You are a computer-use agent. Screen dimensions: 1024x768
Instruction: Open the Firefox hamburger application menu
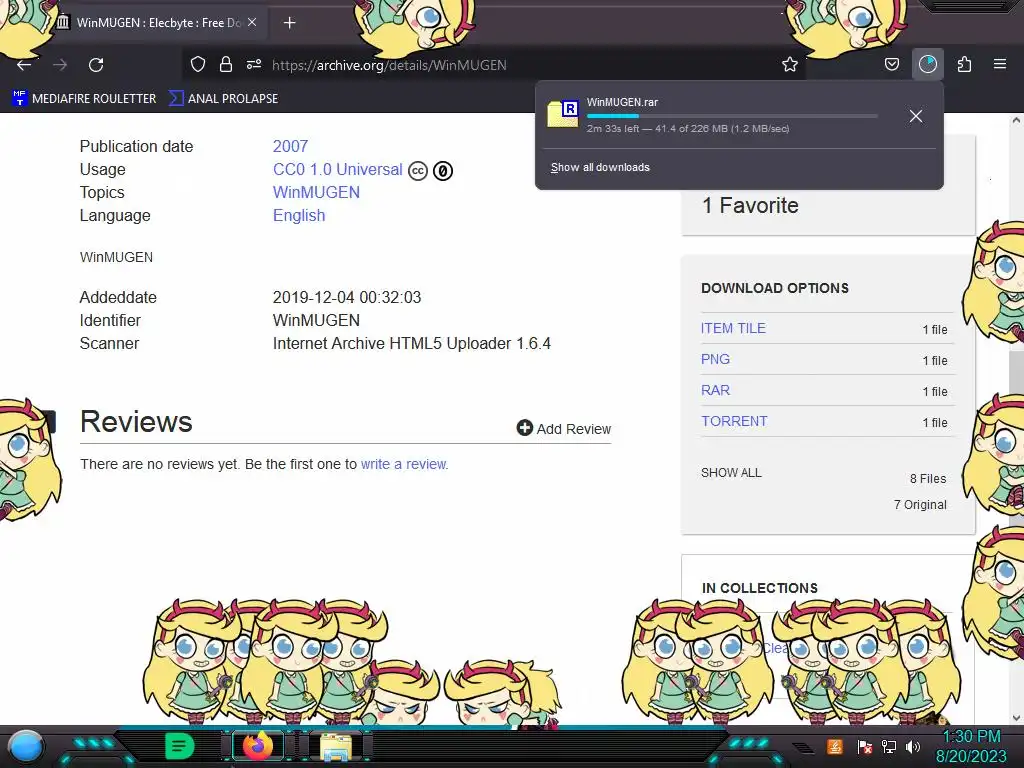pos(1000,64)
